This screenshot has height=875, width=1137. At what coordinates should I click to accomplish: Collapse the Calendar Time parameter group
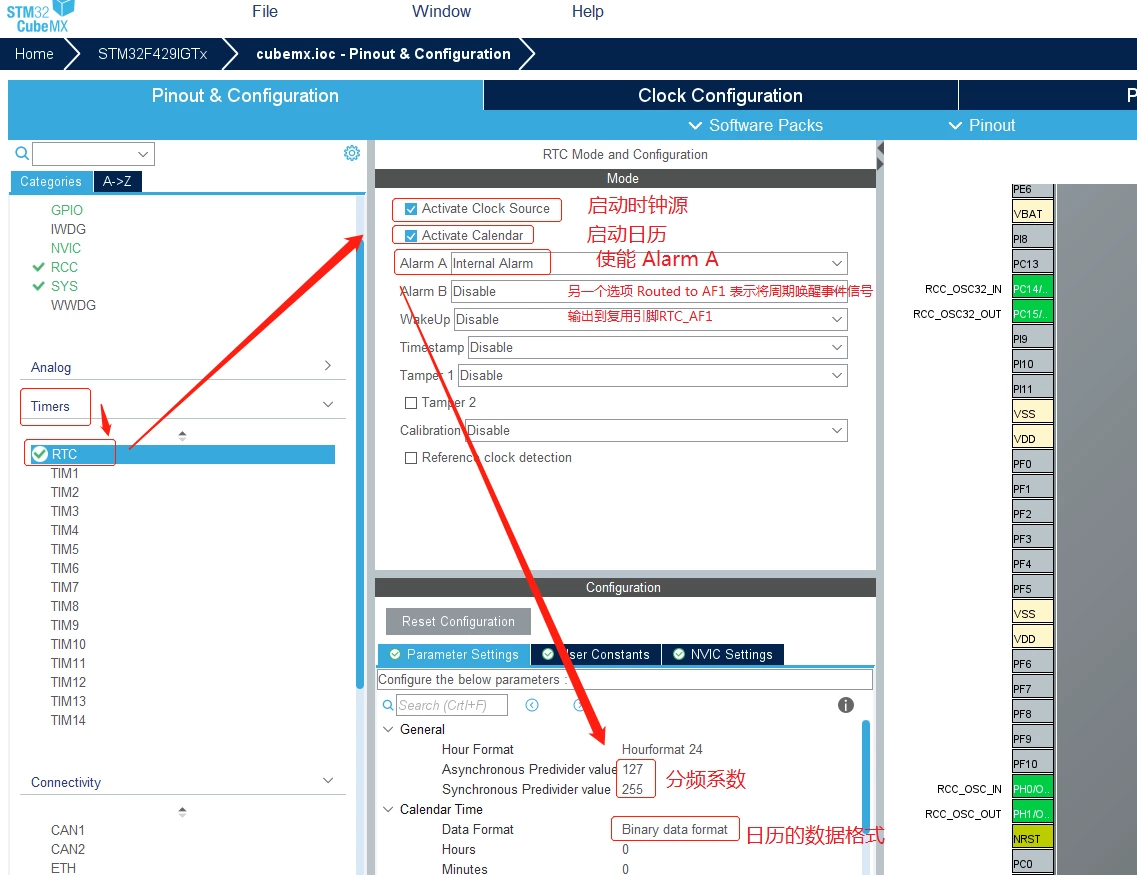pos(389,809)
